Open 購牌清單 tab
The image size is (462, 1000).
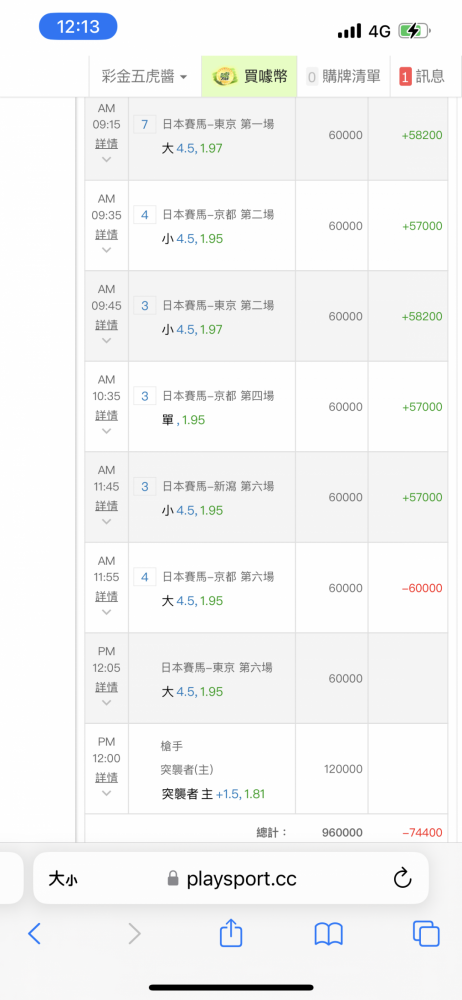[x=343, y=77]
